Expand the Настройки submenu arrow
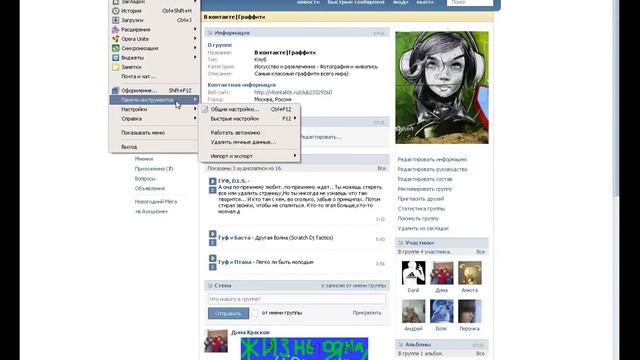This screenshot has width=640, height=360. tap(195, 109)
